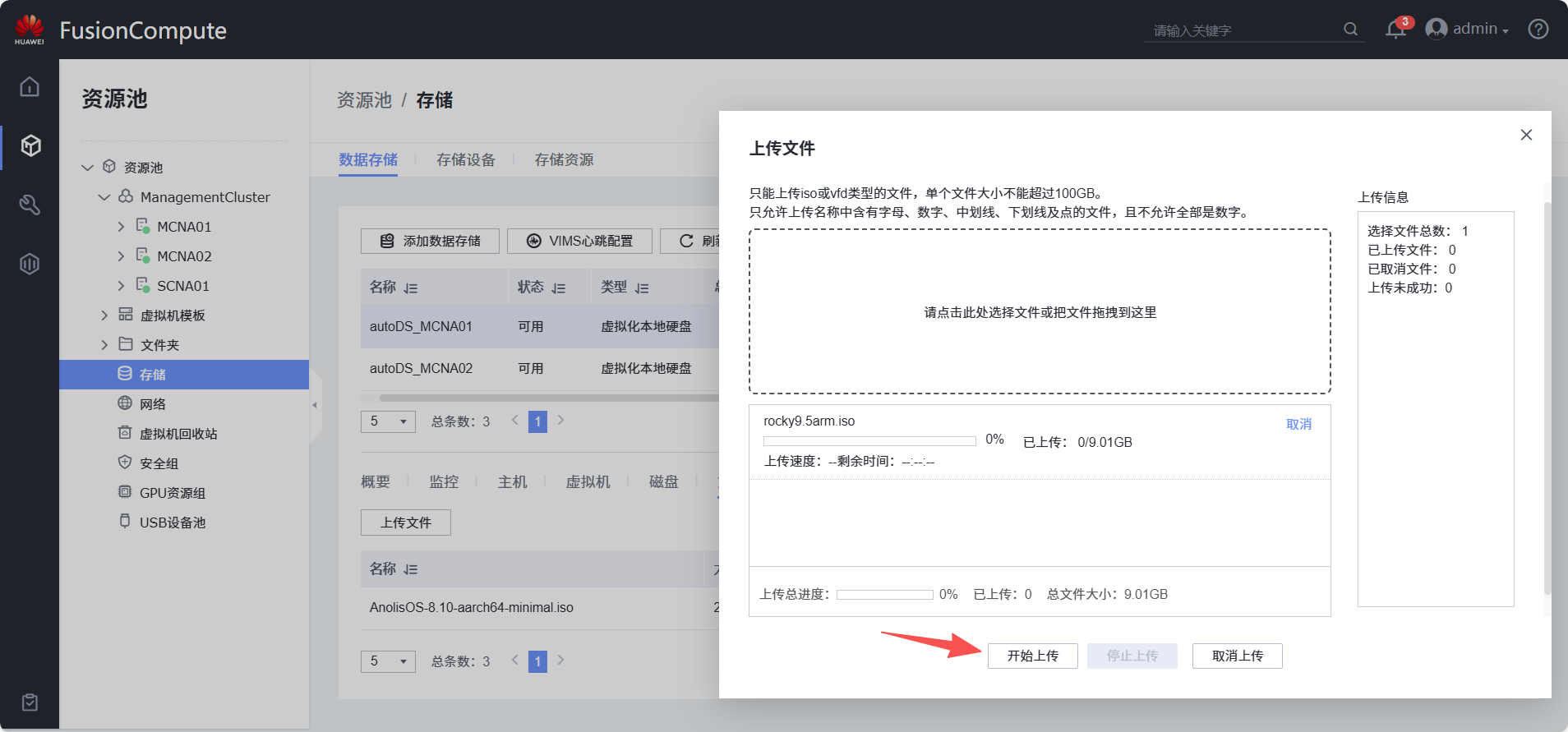Open the home icon in the left sidebar
The height and width of the screenshot is (732, 1568).
(x=30, y=86)
